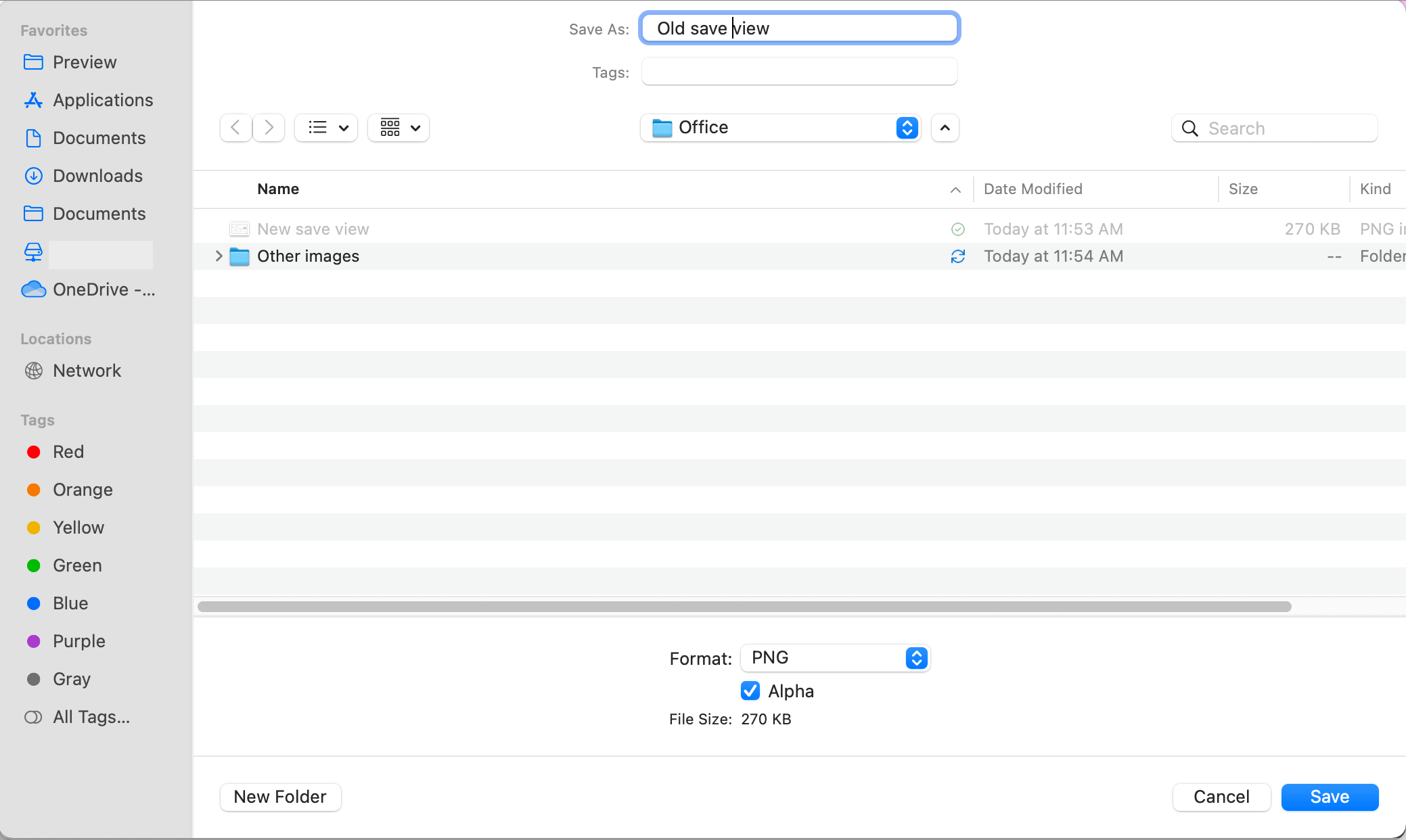Click the sort direction arrow in Name column

pyautogui.click(x=955, y=190)
